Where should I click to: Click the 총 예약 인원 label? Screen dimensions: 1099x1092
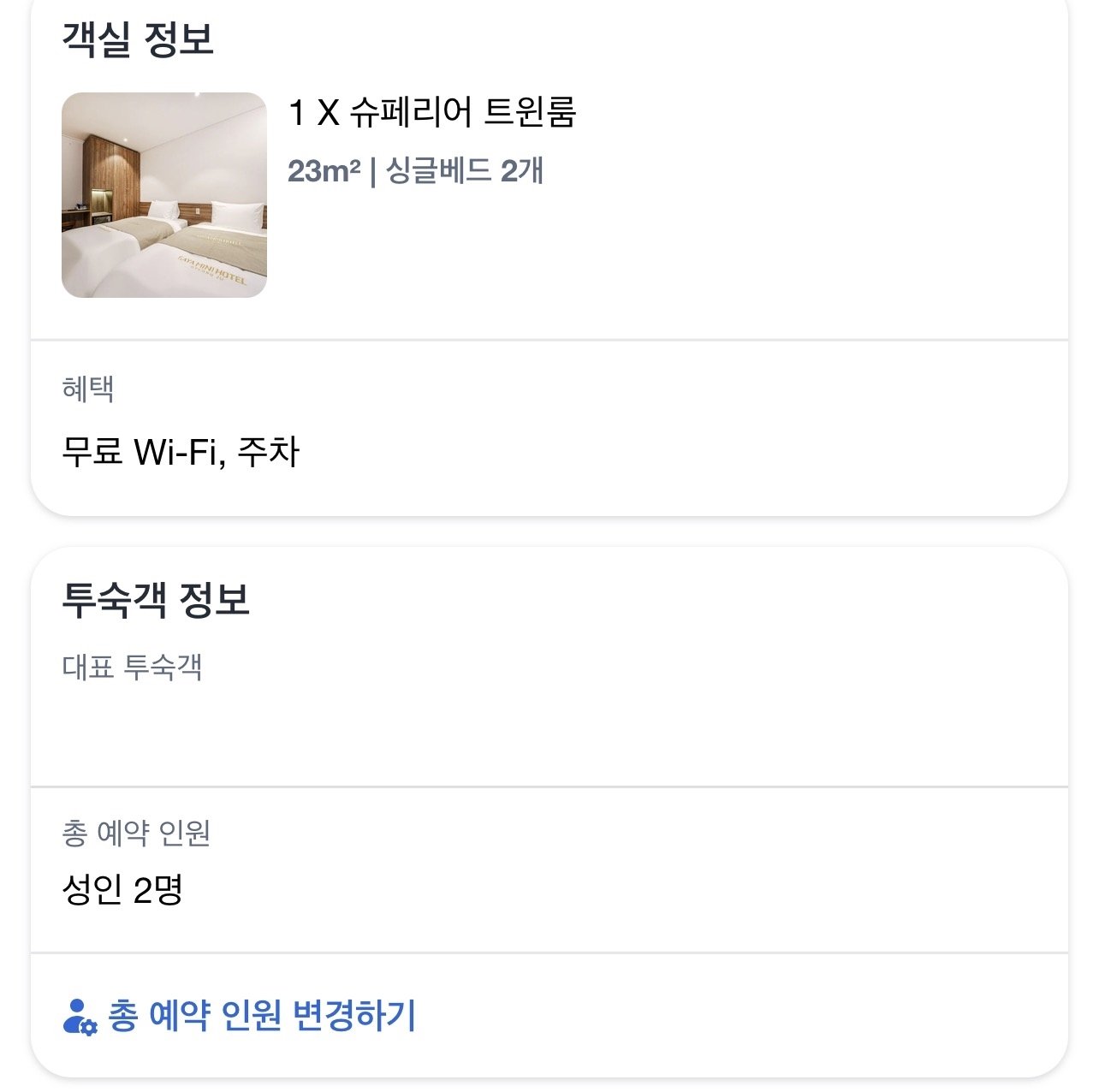pyautogui.click(x=136, y=833)
